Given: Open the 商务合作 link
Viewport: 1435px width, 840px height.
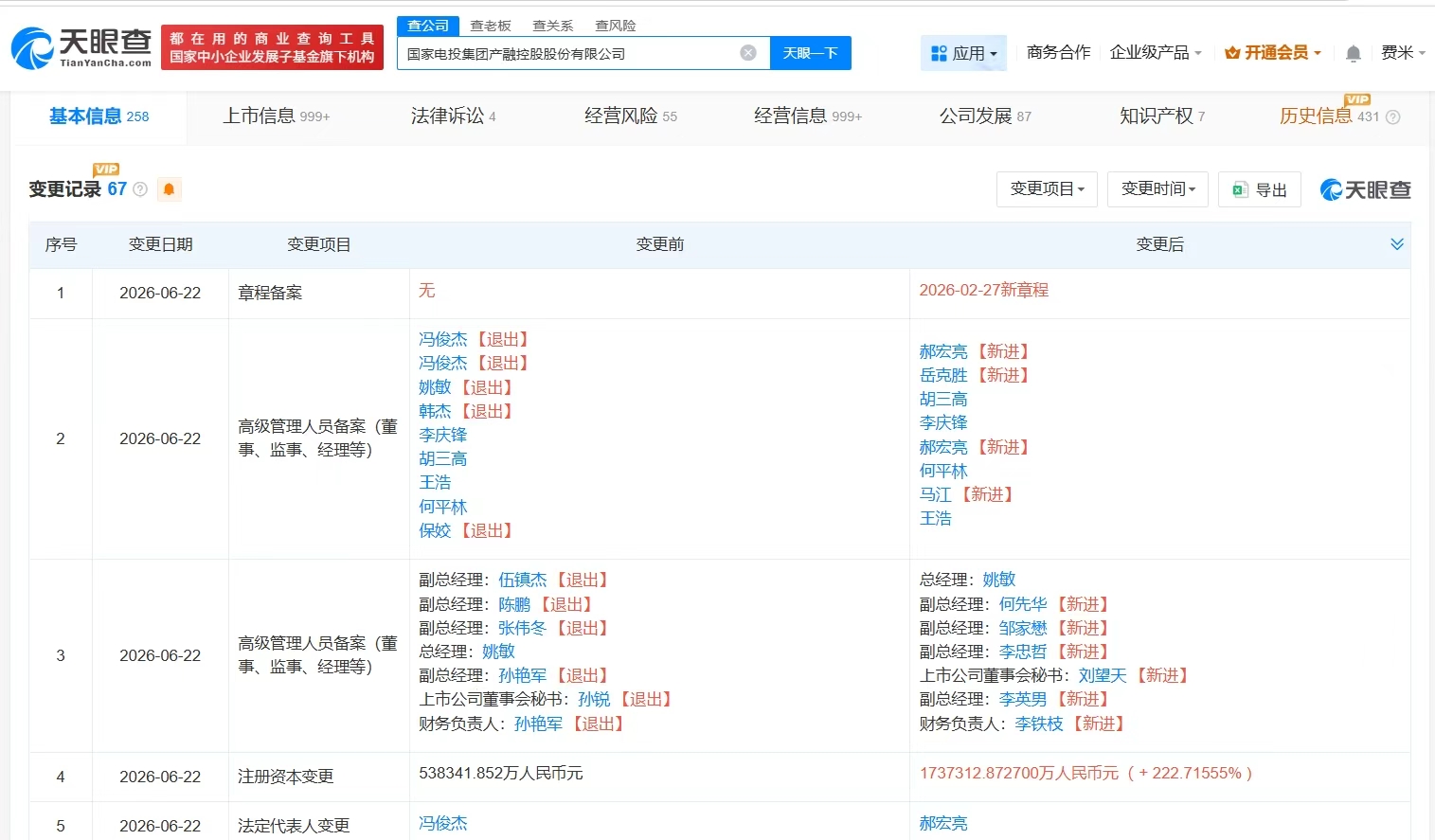Looking at the screenshot, I should (x=1058, y=53).
